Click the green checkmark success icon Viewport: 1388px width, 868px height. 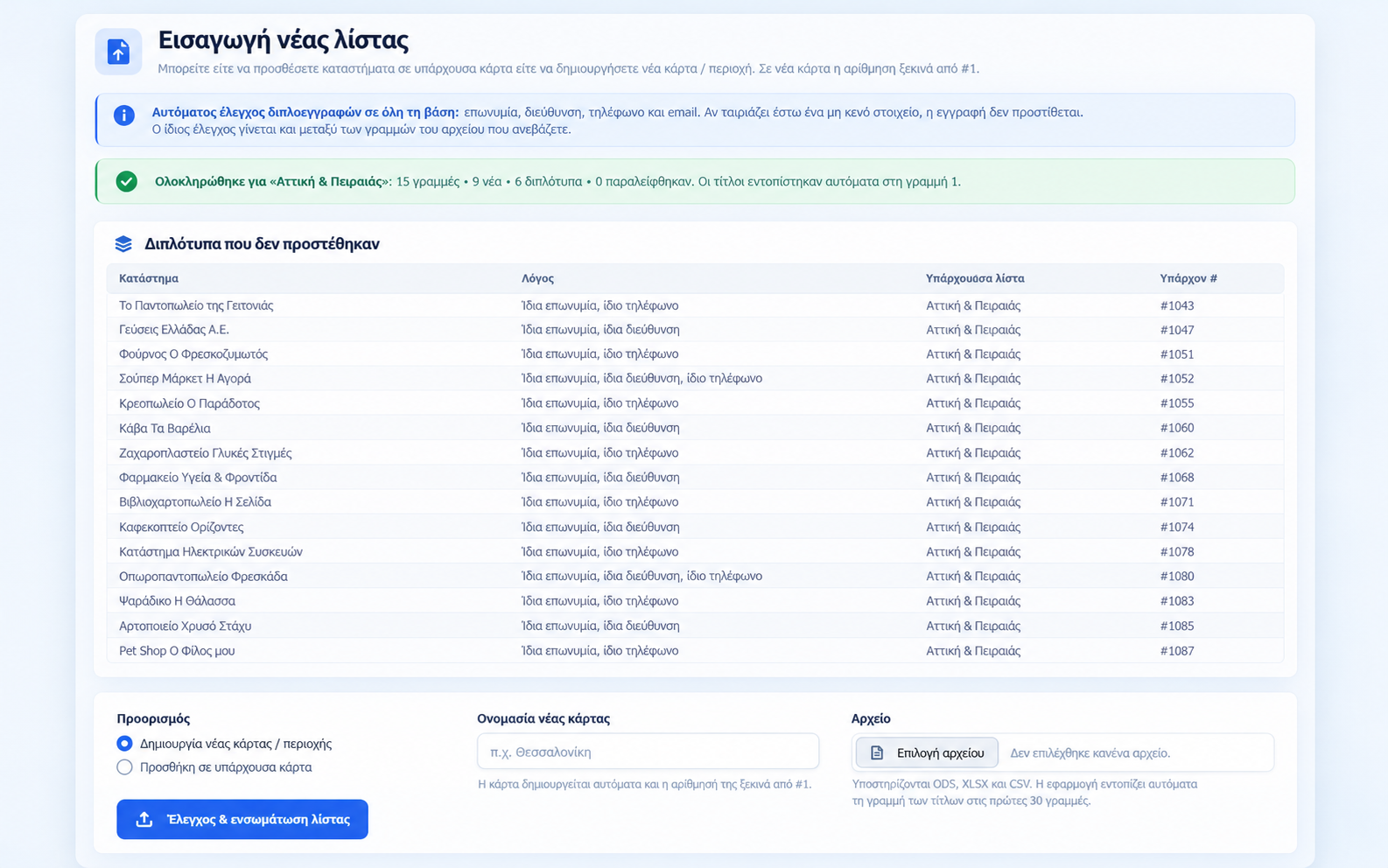click(127, 181)
